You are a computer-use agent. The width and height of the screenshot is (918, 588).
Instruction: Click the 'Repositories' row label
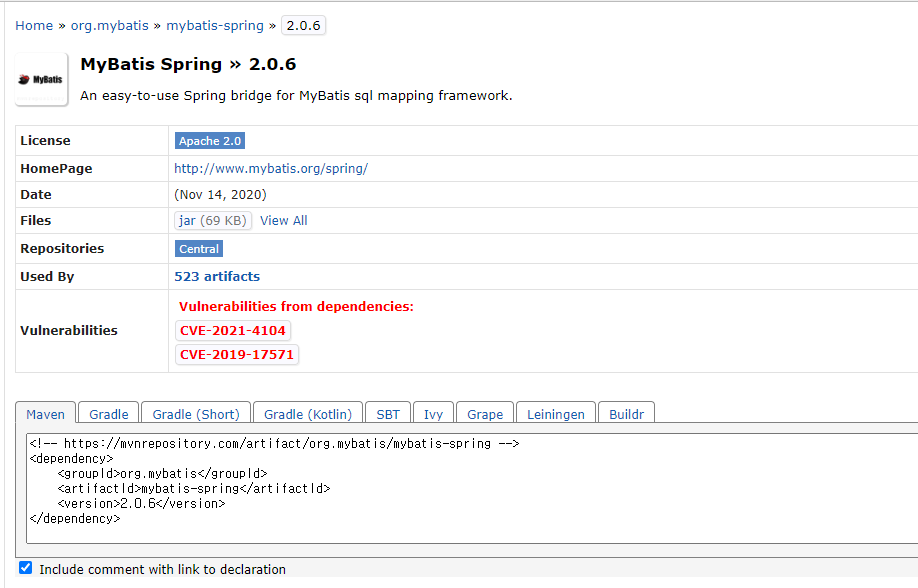point(62,248)
